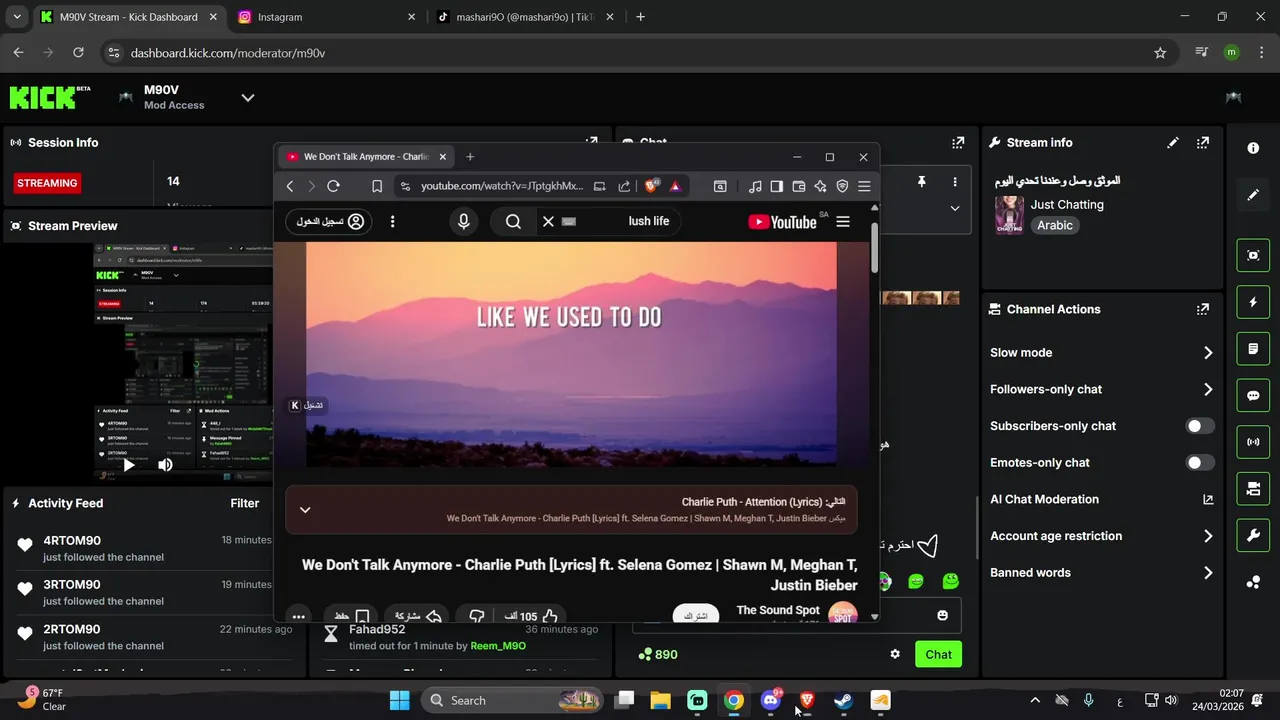Select the We Don't Talk Anymore Brave tab

click(366, 157)
